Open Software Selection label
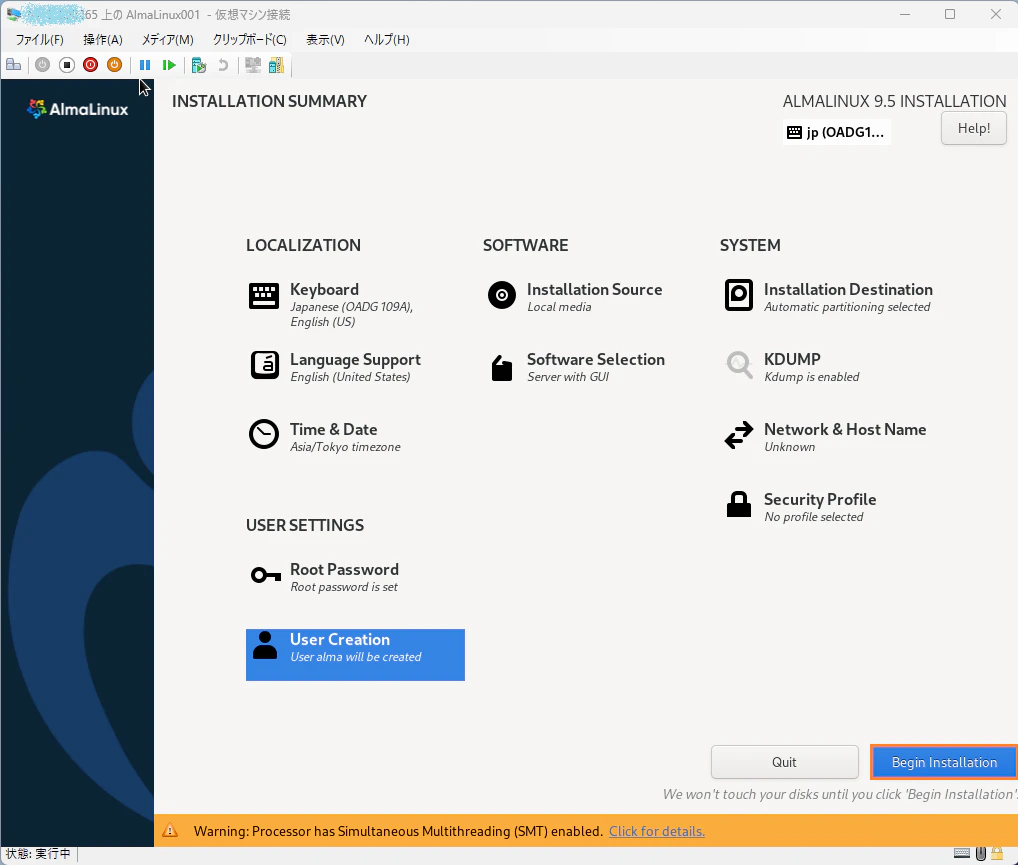 click(x=596, y=360)
